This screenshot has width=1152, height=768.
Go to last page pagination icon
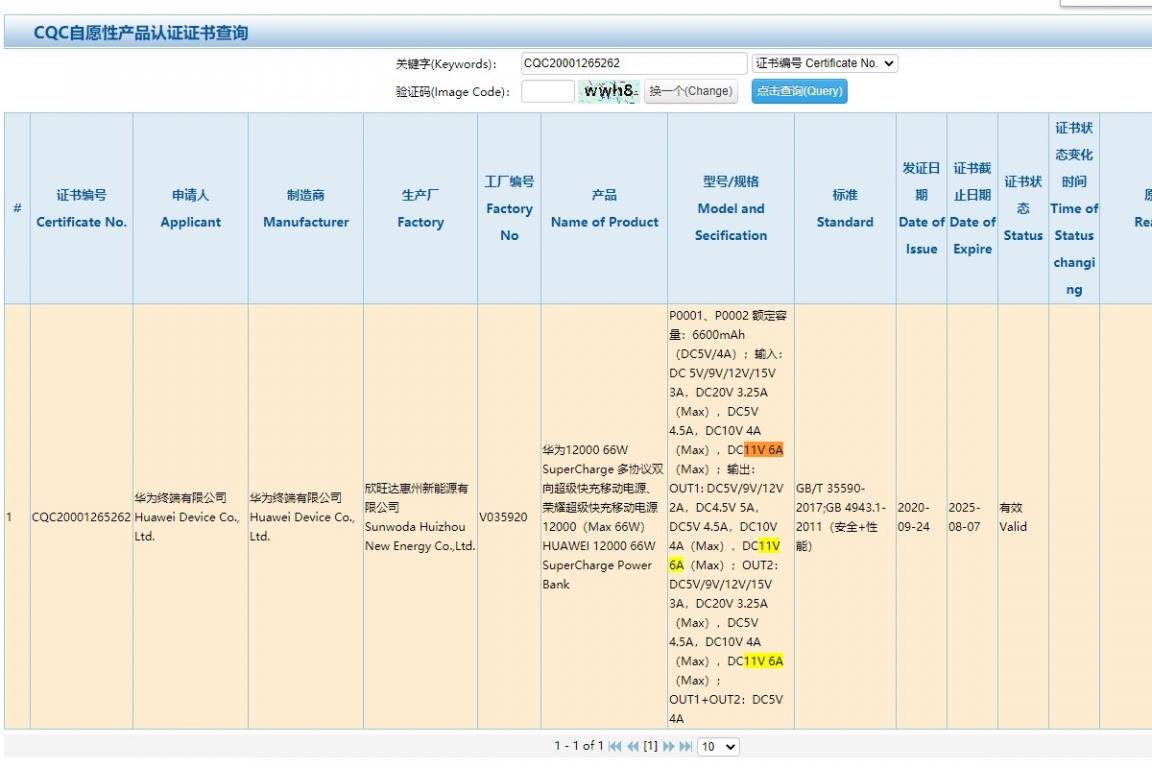pyautogui.click(x=685, y=746)
